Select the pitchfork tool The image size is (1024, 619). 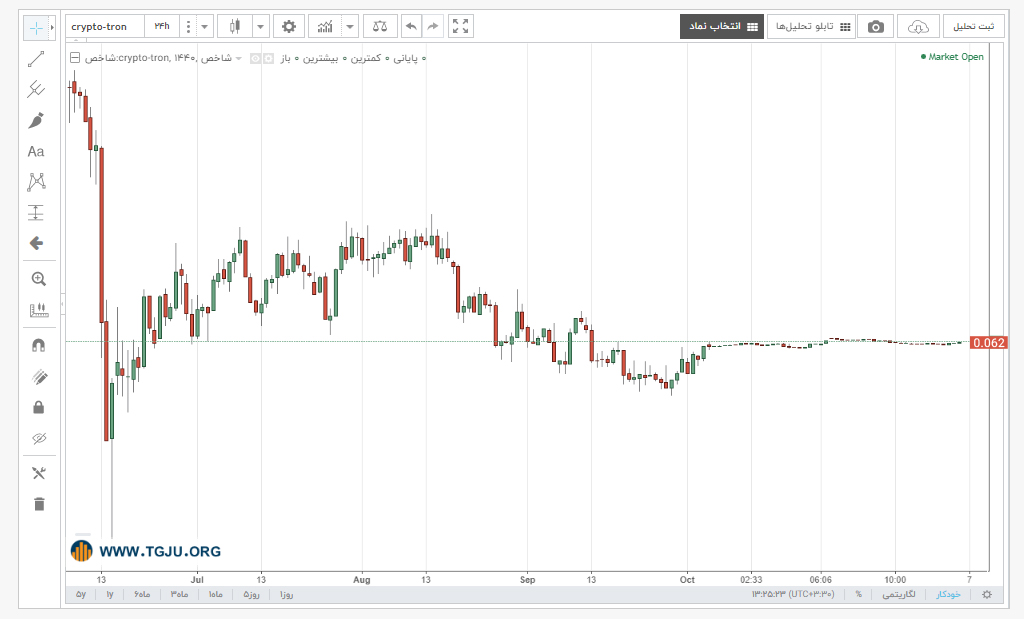(37, 89)
